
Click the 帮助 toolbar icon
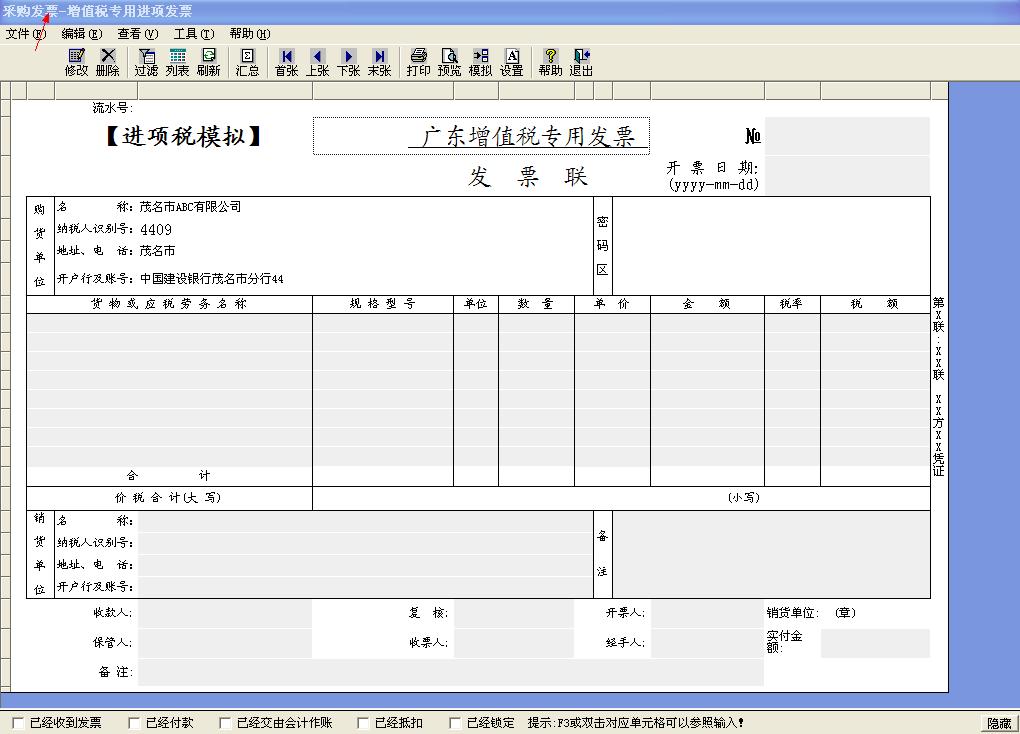click(550, 62)
